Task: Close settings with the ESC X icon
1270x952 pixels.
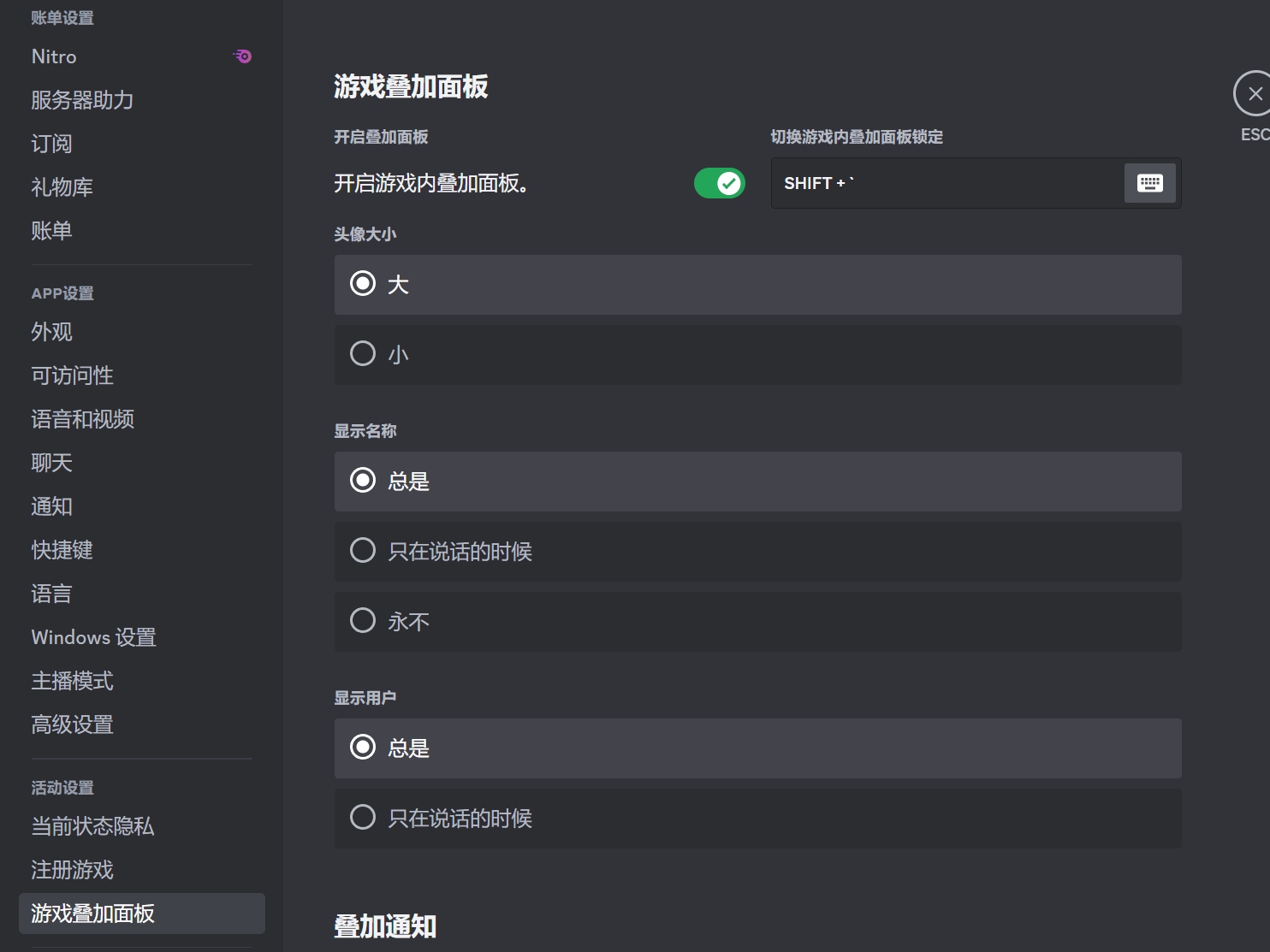Action: (1254, 94)
